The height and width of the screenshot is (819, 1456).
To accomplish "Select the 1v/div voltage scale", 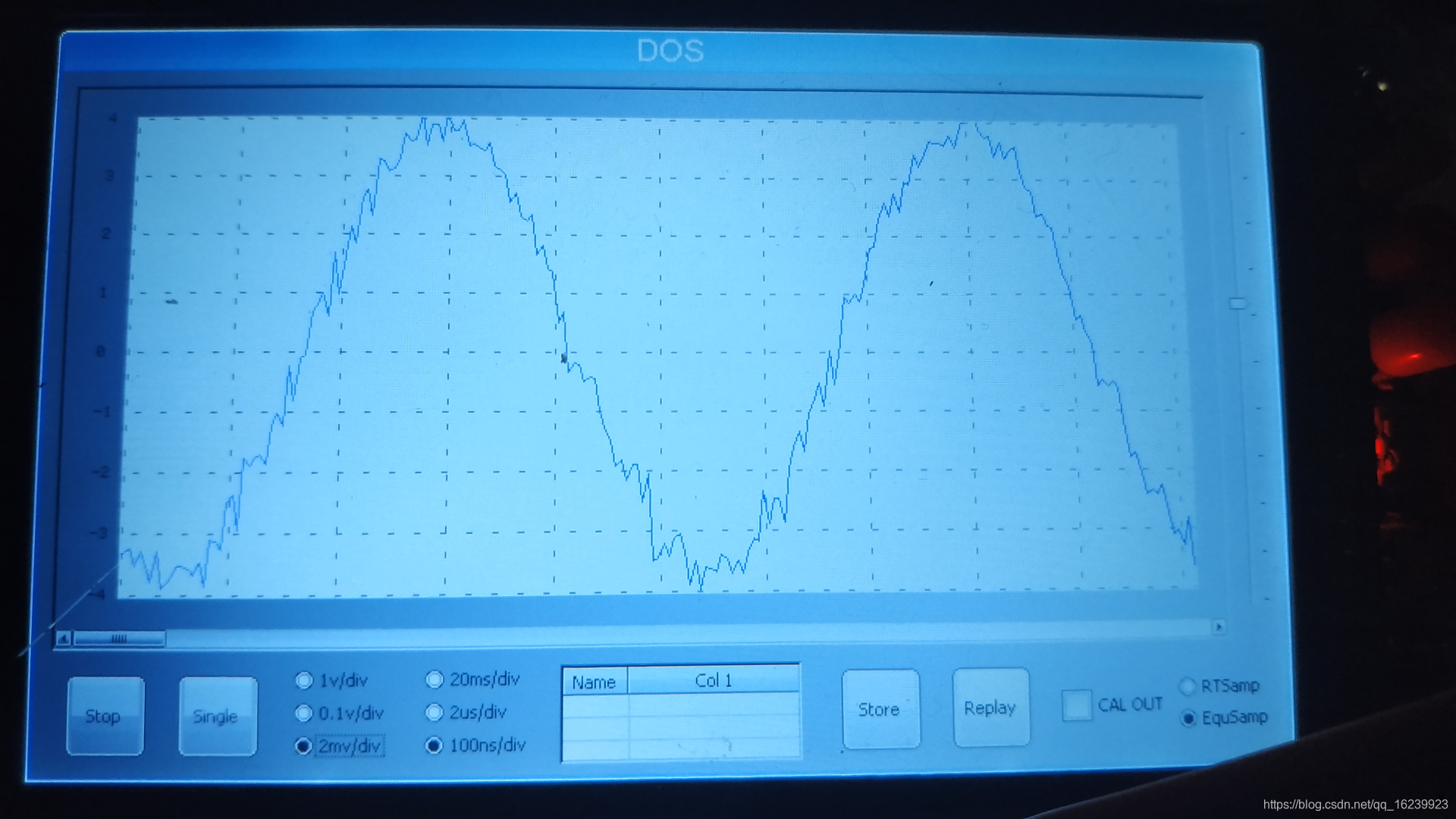I will [x=304, y=680].
